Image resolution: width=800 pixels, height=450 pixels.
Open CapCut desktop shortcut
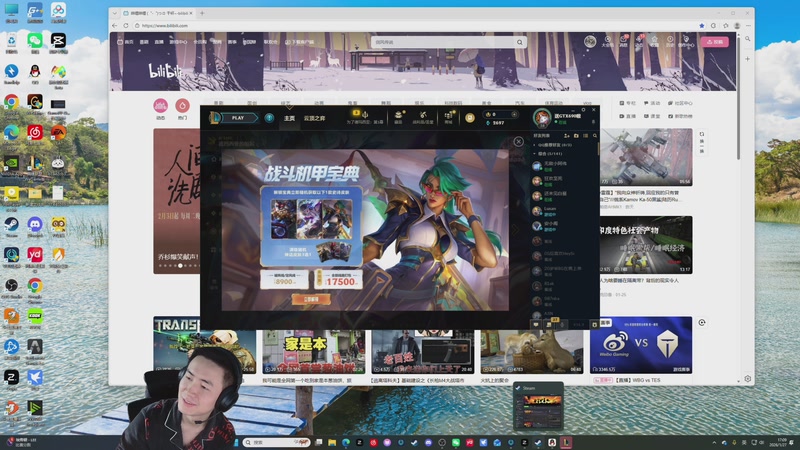click(58, 43)
